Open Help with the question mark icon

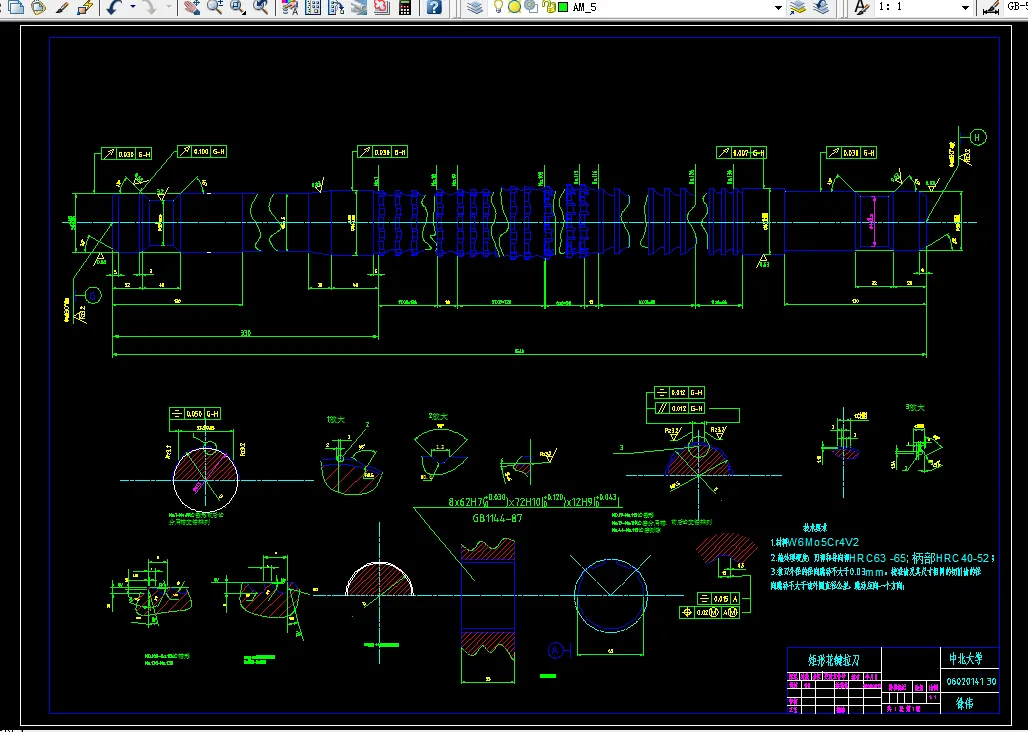[x=434, y=7]
